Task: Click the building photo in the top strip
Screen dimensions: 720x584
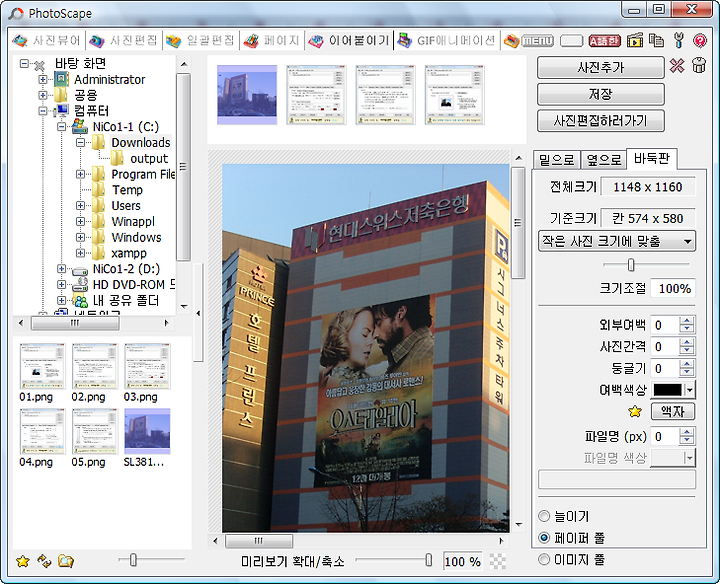Action: pos(247,95)
